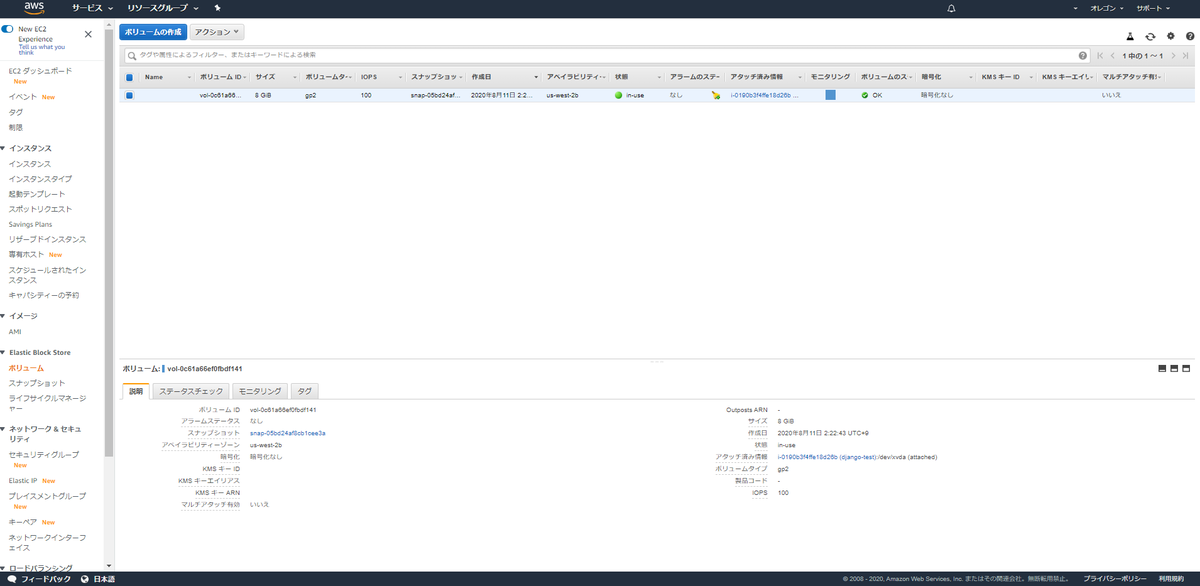The image size is (1200, 586).
Task: Go to first page of results
Action: click(1100, 55)
